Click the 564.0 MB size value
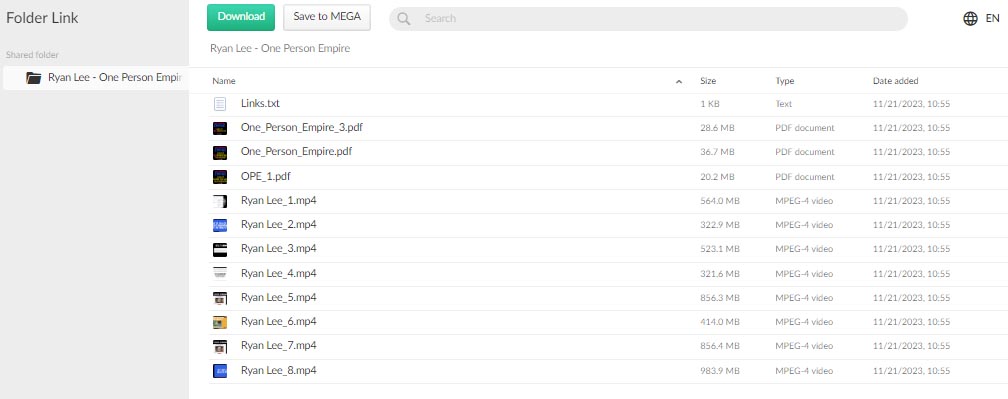Screen dimensions: 1008x399 pyautogui.click(x=719, y=201)
